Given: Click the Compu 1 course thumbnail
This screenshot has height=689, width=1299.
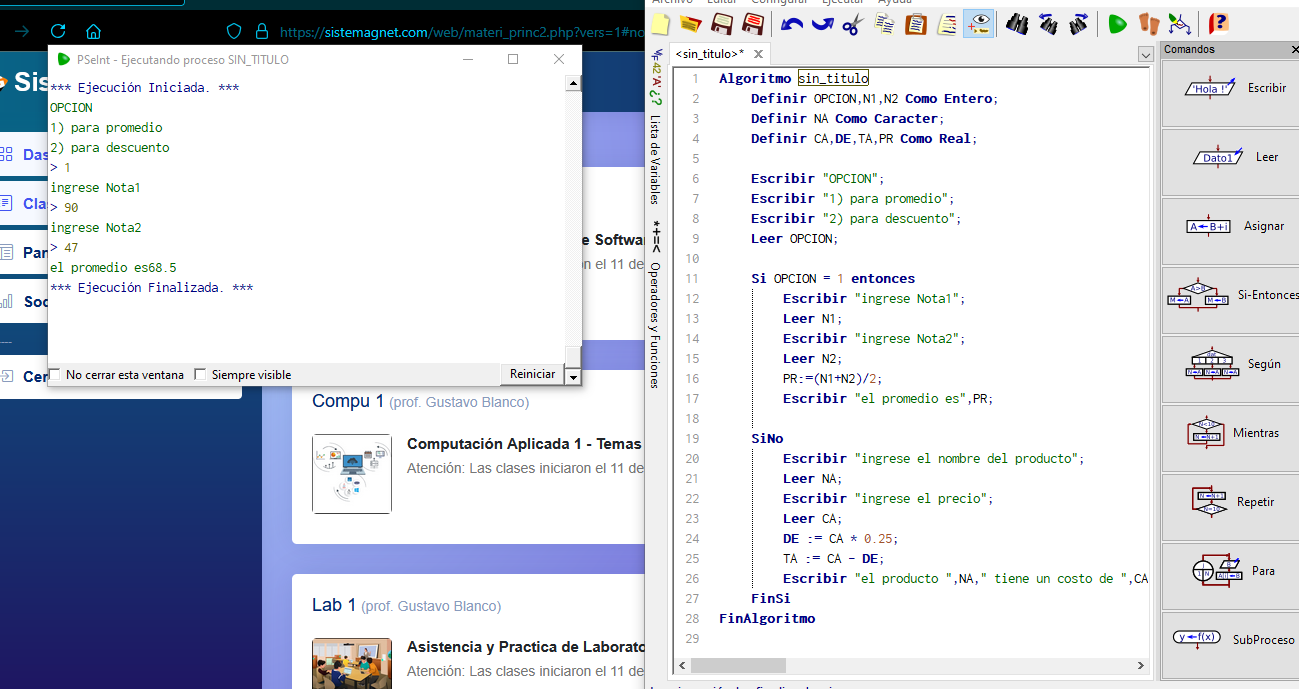Looking at the screenshot, I should pyautogui.click(x=352, y=474).
